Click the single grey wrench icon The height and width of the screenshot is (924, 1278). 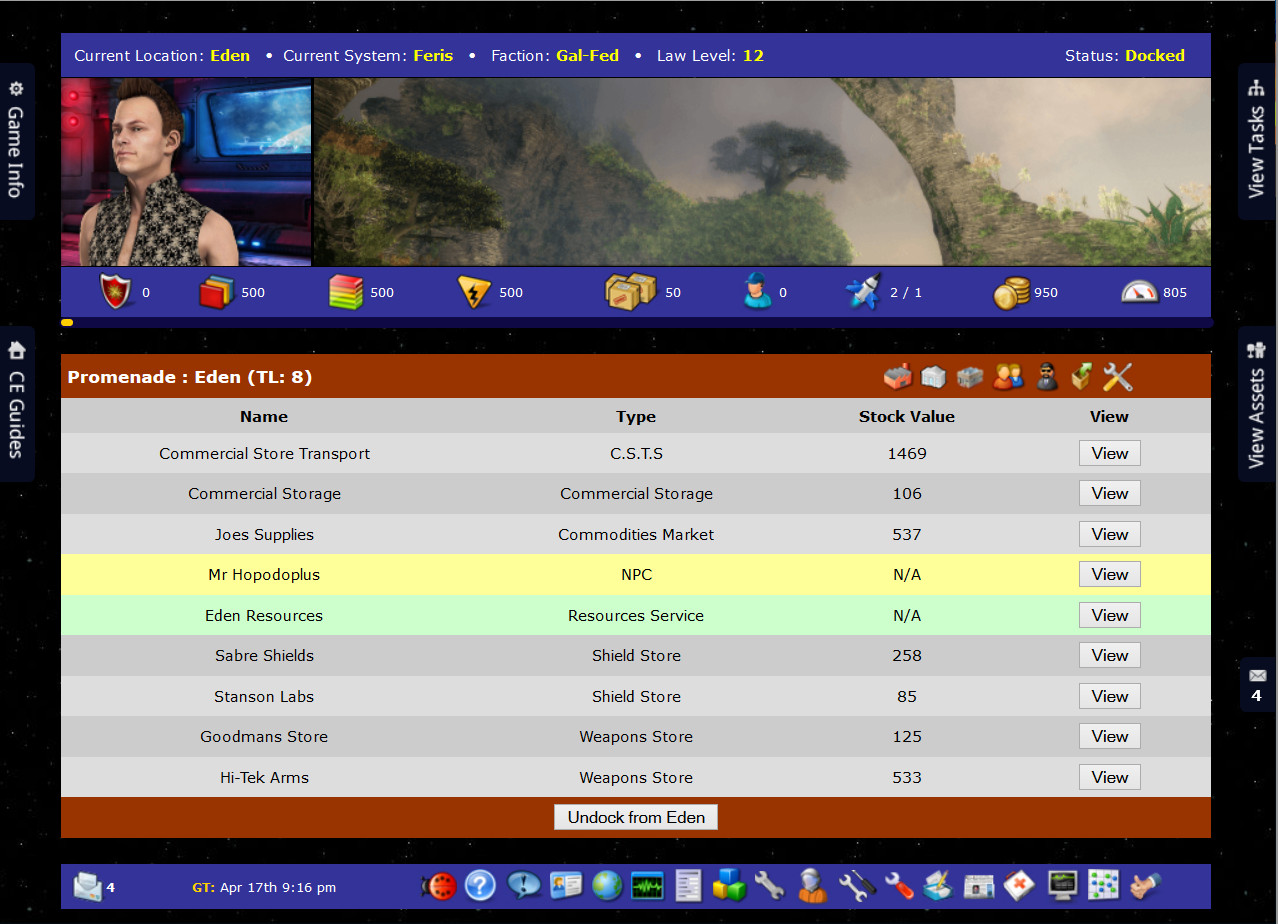pos(769,885)
